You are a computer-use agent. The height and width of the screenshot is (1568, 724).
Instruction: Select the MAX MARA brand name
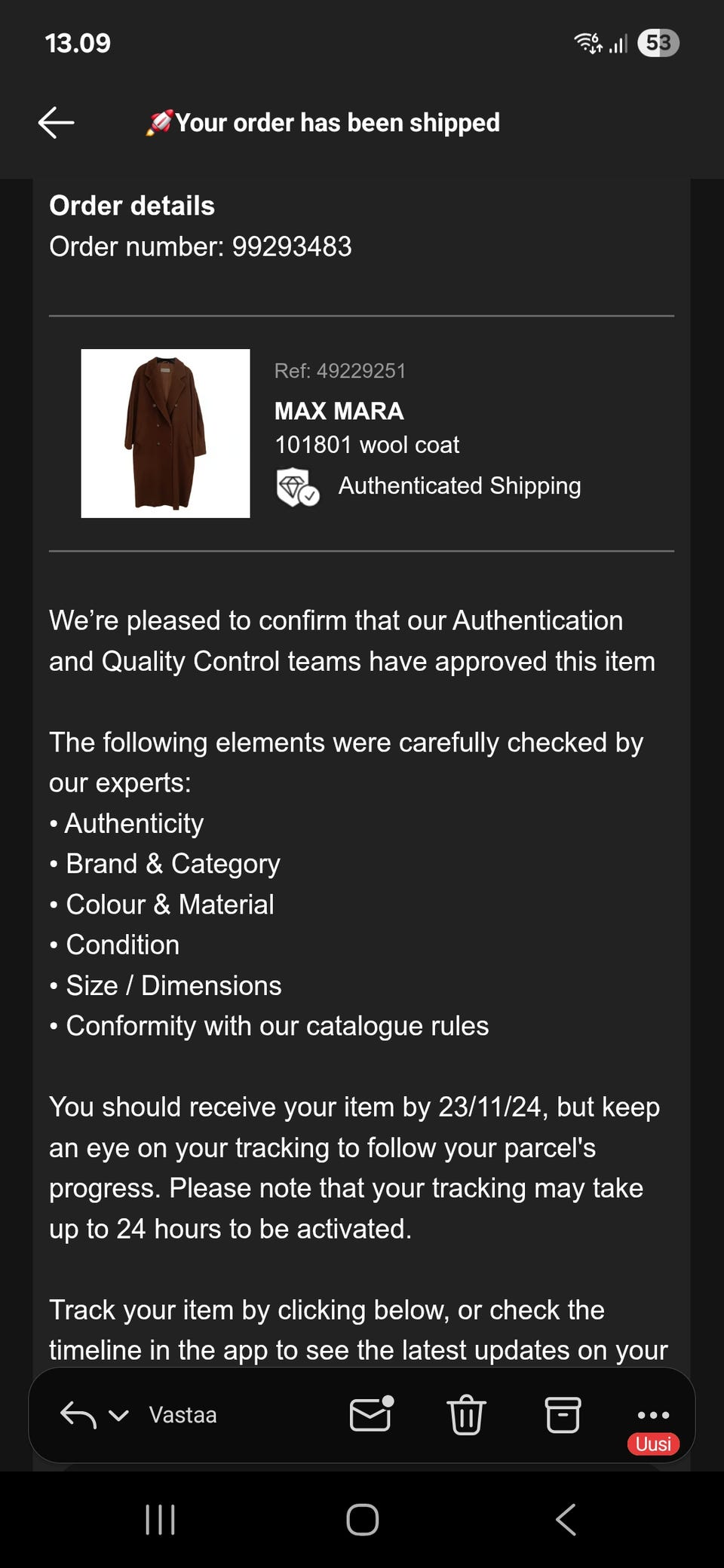click(x=339, y=411)
